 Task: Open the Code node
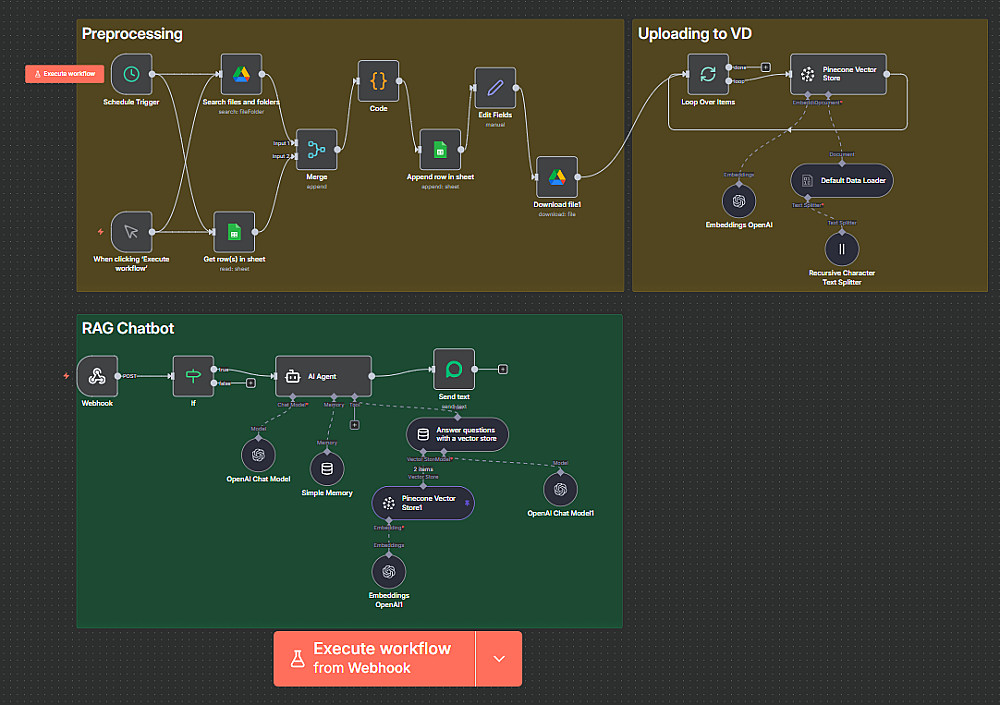(x=378, y=81)
